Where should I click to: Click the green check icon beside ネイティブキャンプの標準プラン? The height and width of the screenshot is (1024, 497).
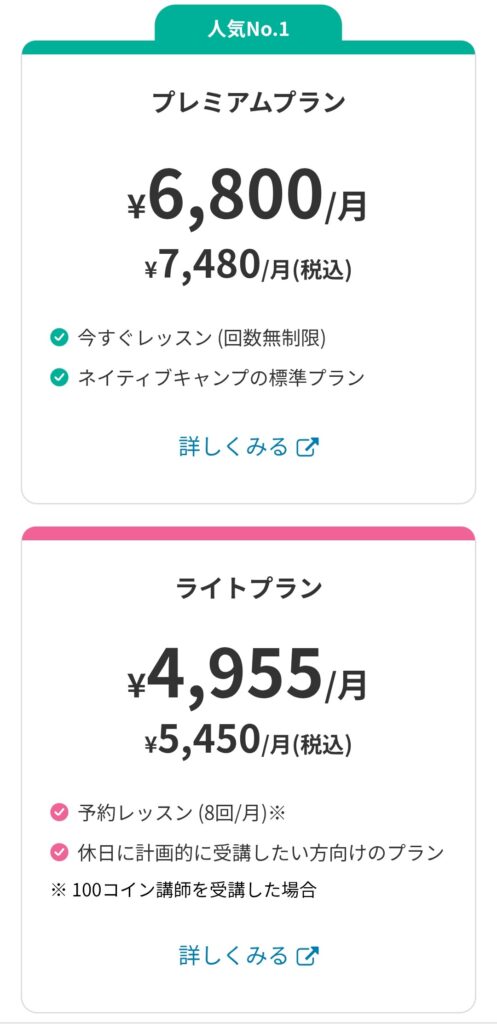[x=59, y=377]
